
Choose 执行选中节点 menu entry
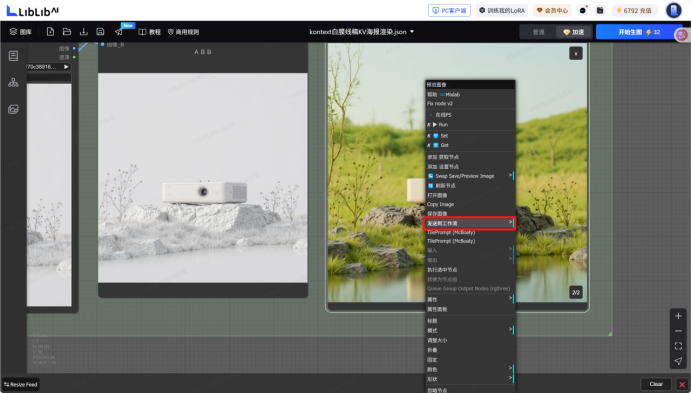pyautogui.click(x=470, y=270)
